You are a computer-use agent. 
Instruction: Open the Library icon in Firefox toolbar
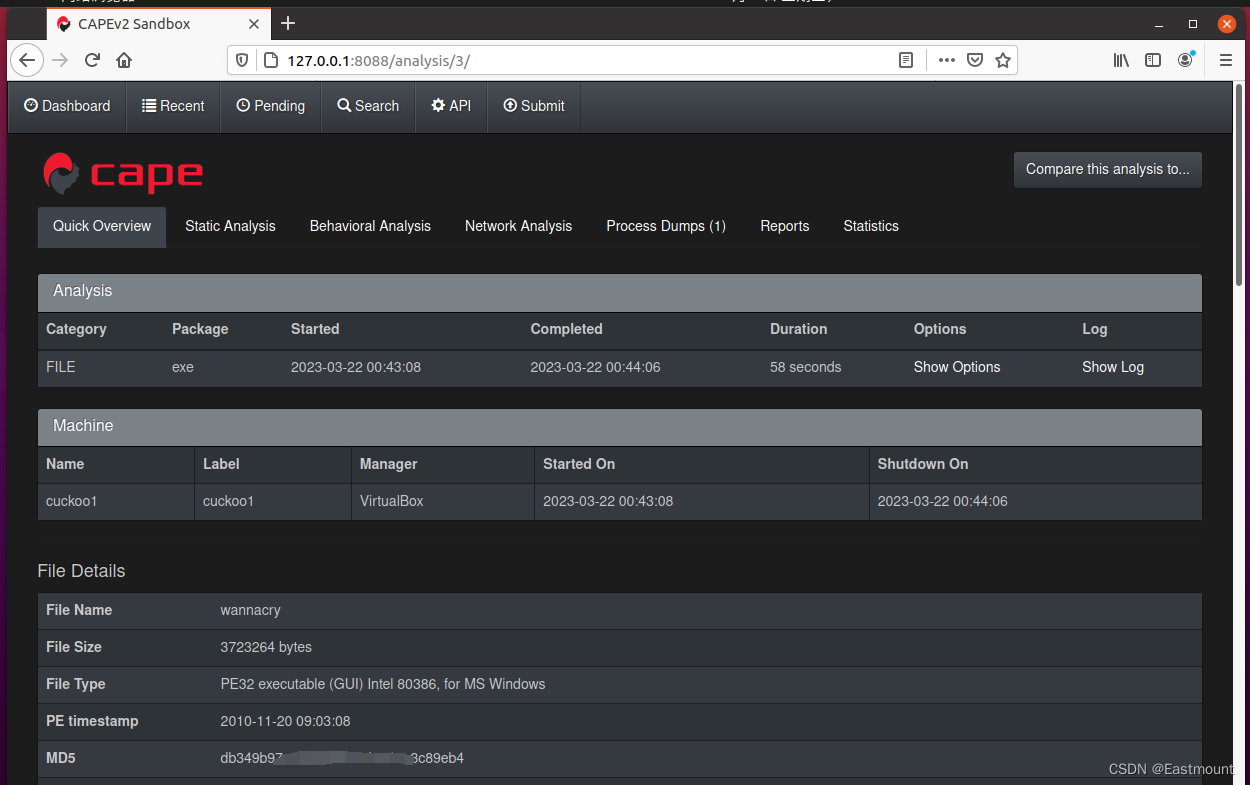click(1121, 60)
